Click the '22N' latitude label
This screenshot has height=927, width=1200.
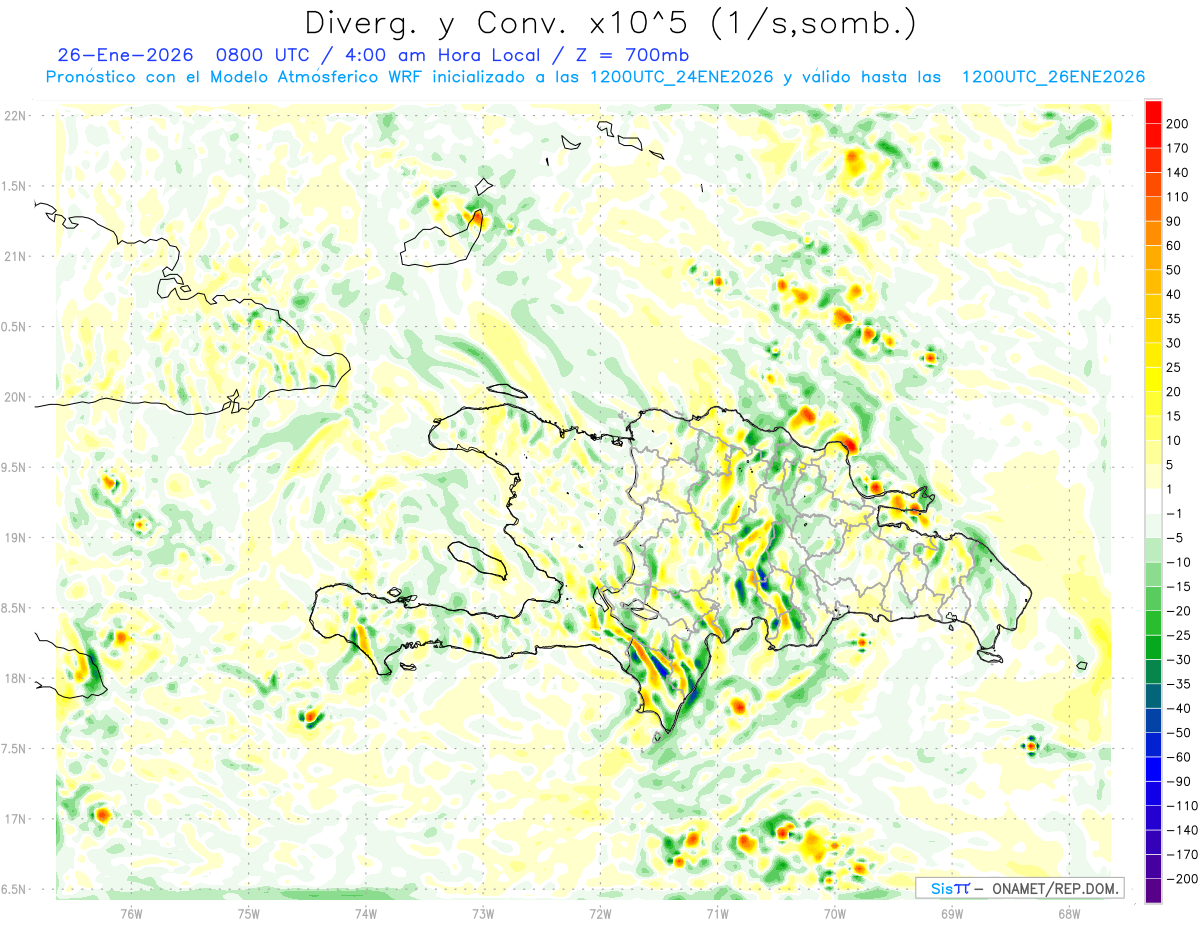pyautogui.click(x=17, y=116)
